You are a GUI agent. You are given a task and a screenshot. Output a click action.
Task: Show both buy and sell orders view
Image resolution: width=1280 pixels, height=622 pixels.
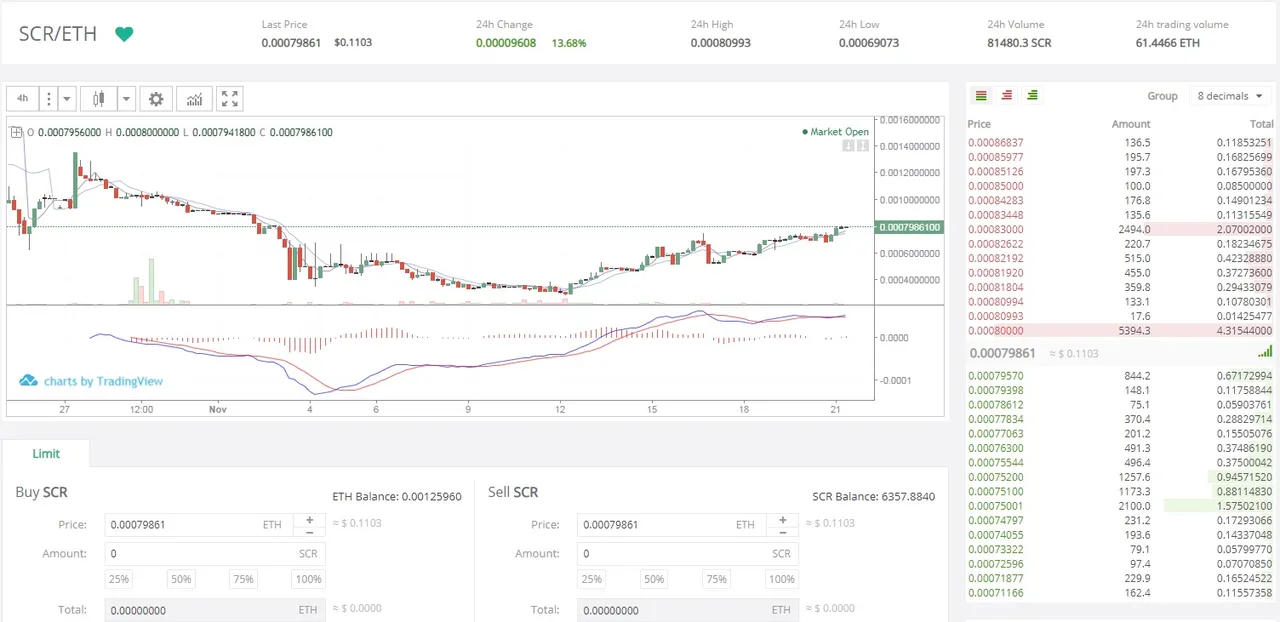point(981,96)
